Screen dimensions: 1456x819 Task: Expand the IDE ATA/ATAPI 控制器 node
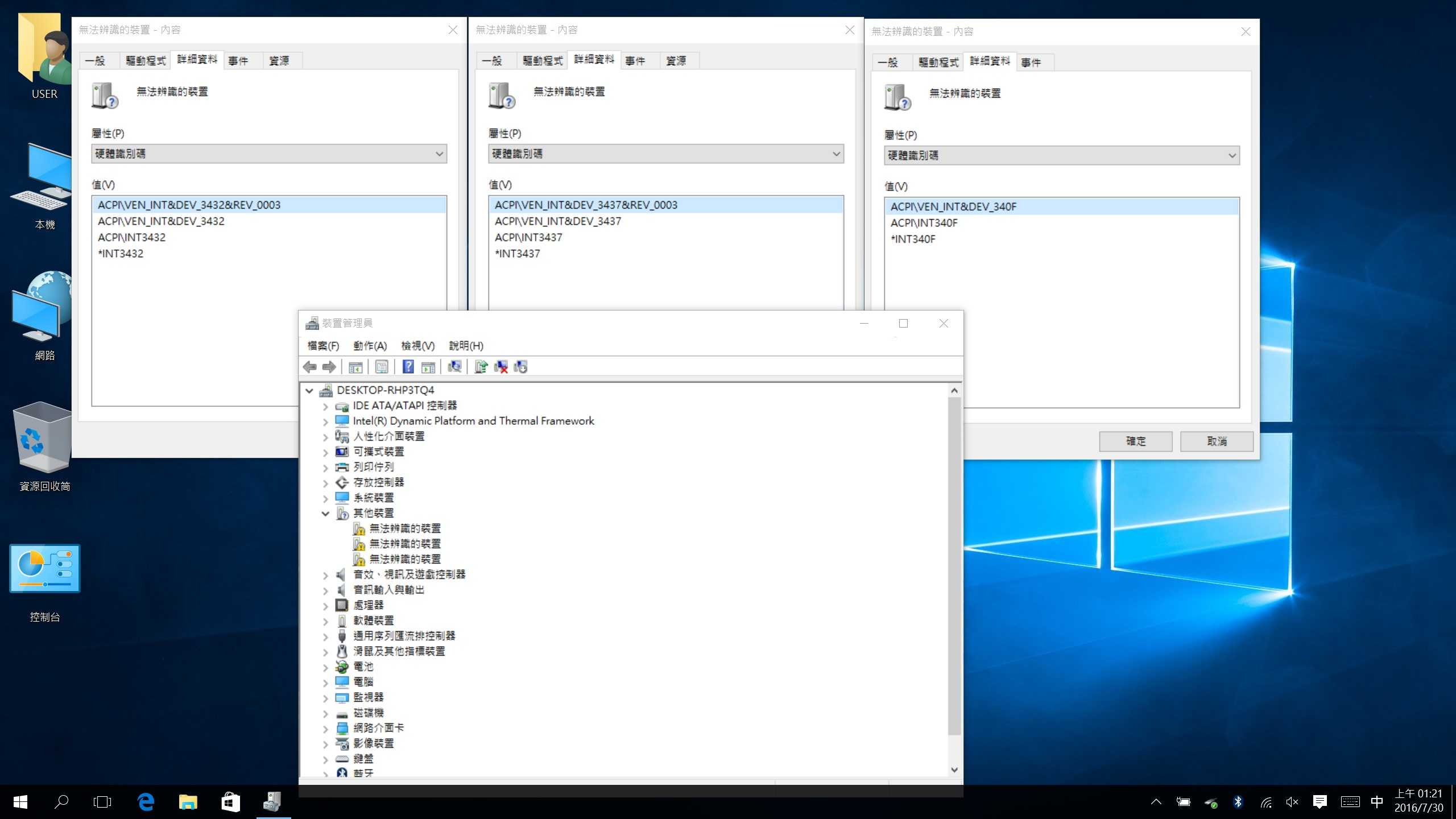[325, 406]
